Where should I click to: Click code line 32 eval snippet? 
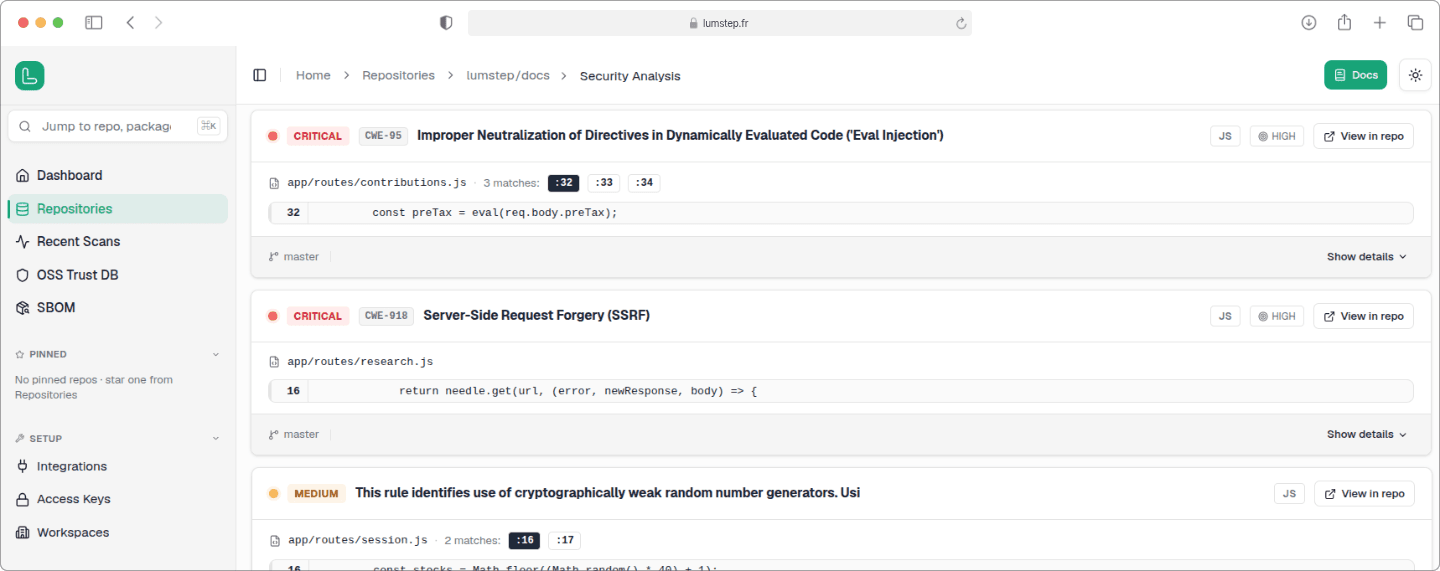pyautogui.click(x=842, y=213)
